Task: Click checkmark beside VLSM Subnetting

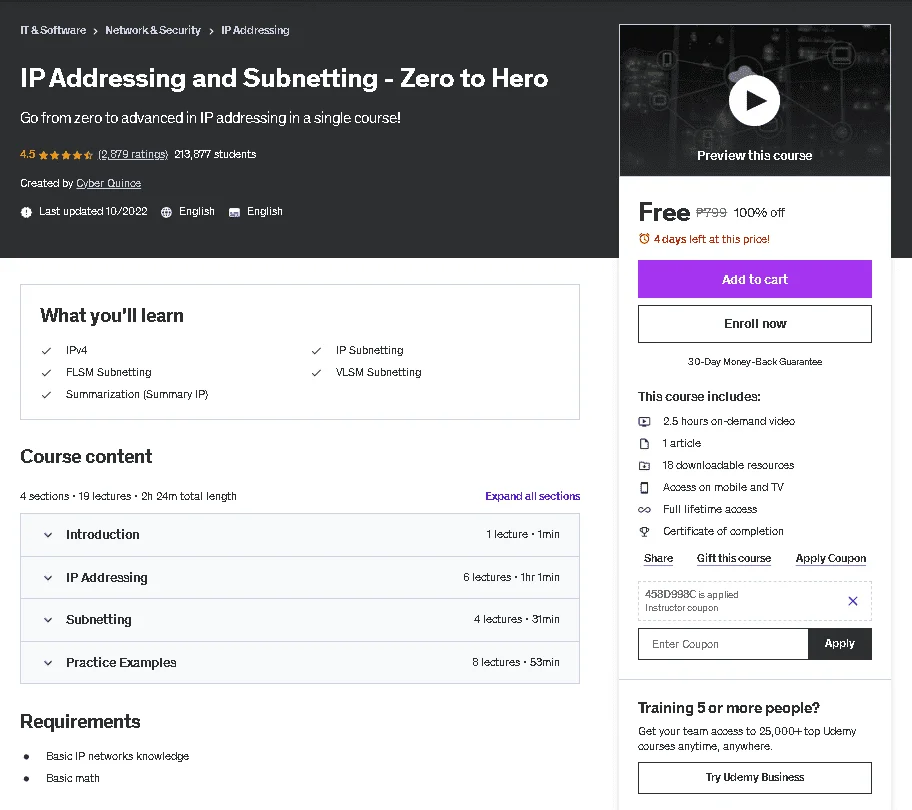Action: [316, 373]
